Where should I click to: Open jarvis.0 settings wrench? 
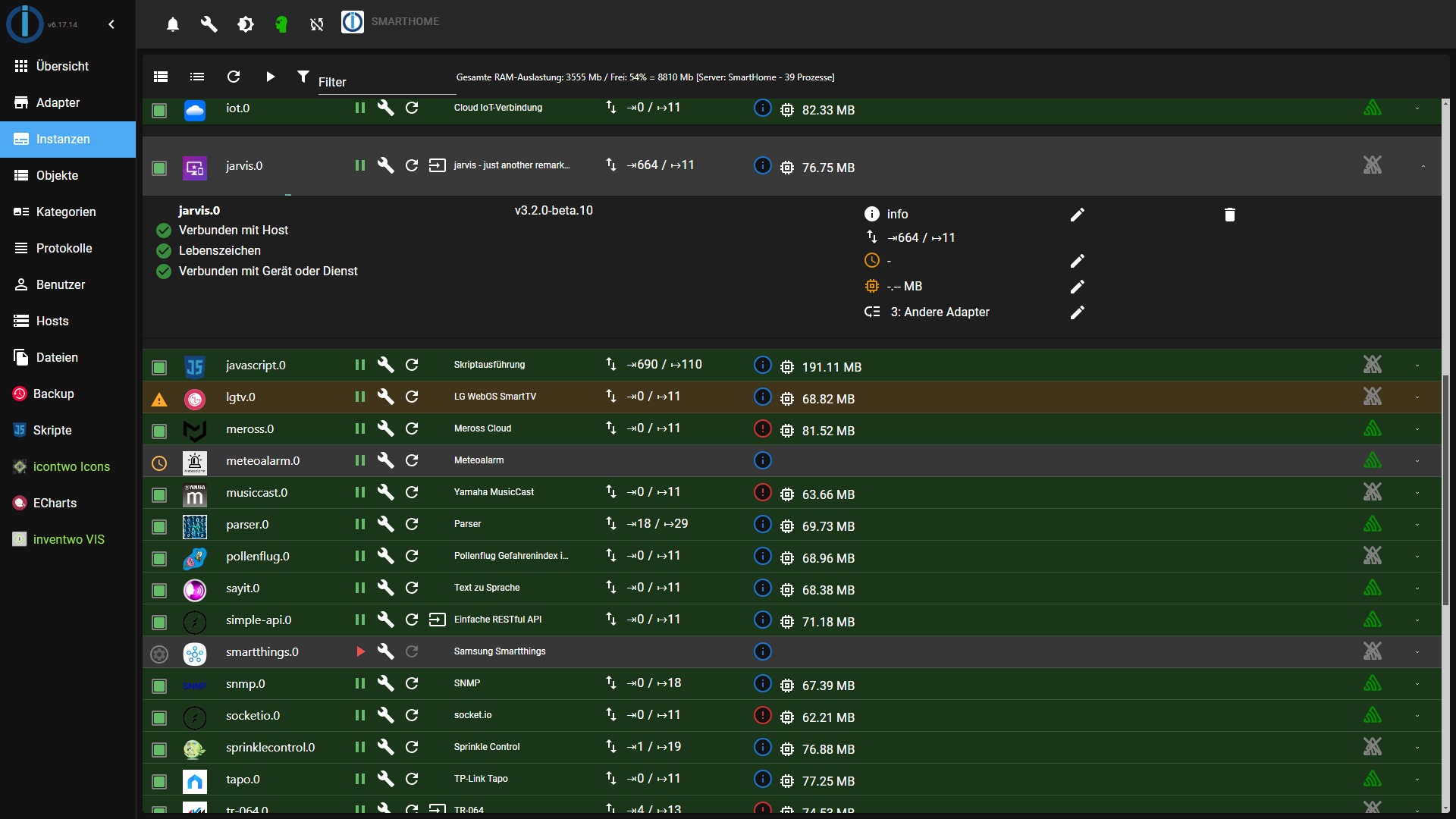pyautogui.click(x=386, y=165)
